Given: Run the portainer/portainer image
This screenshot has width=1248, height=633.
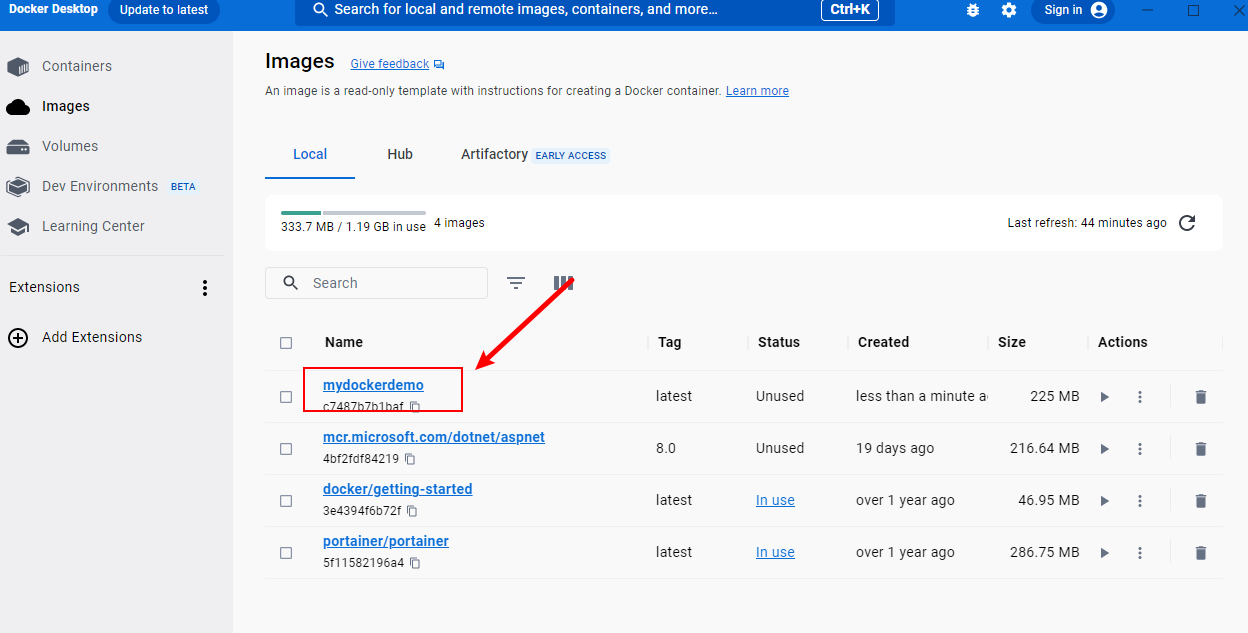Looking at the screenshot, I should tap(1105, 553).
